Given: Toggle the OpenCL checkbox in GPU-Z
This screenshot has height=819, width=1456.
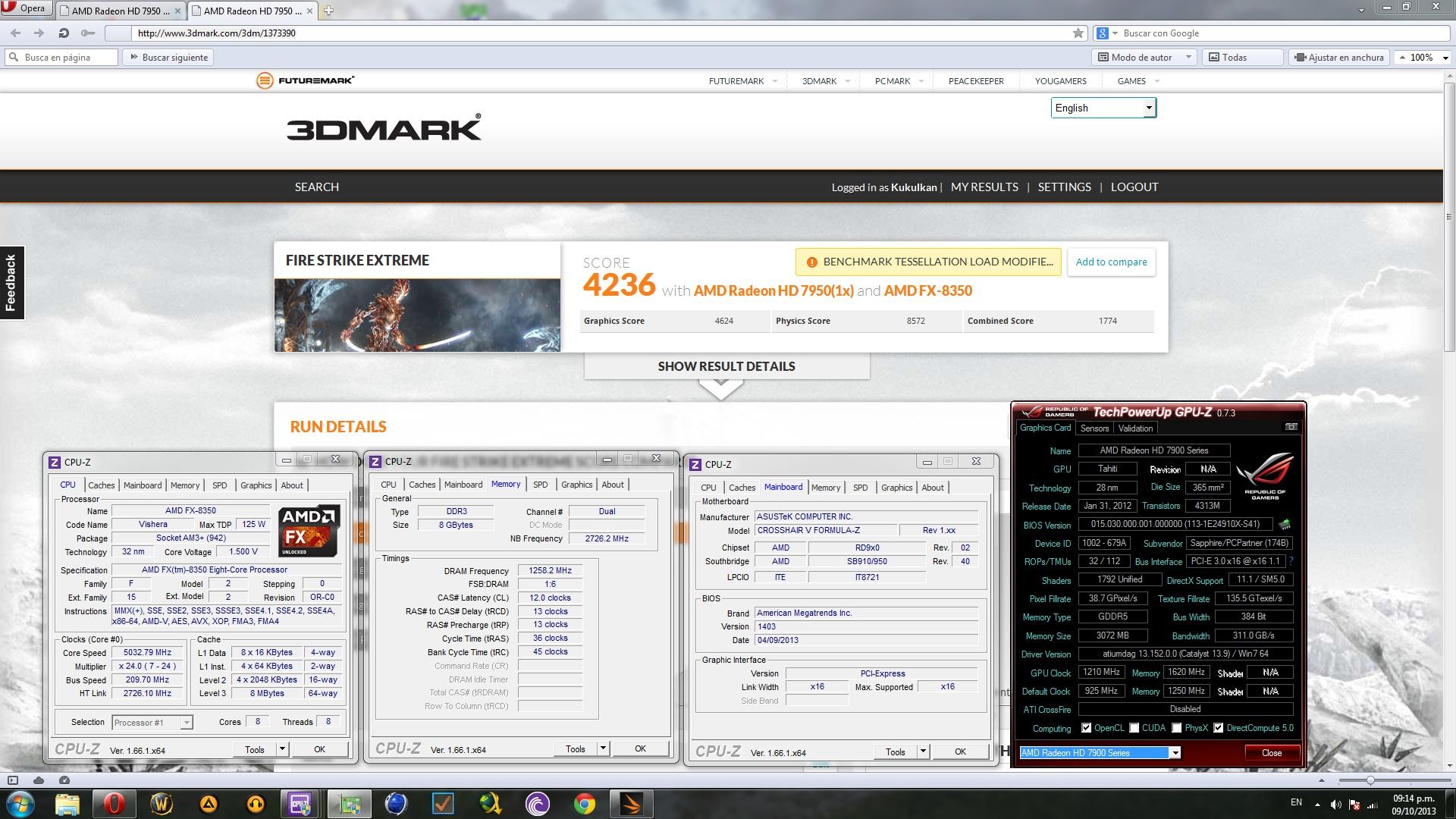Looking at the screenshot, I should [1086, 728].
